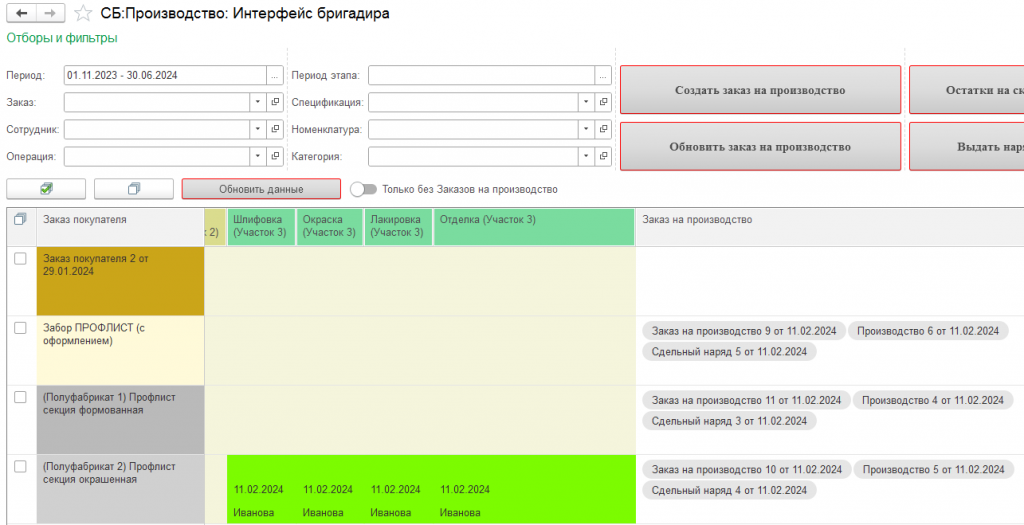Expand the Номенклатура dropdown list

pyautogui.click(x=586, y=129)
